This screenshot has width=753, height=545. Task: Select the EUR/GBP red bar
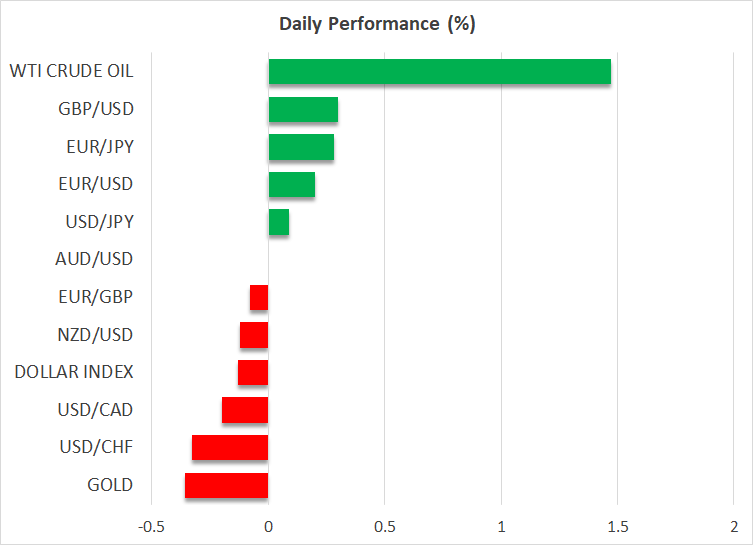(259, 297)
